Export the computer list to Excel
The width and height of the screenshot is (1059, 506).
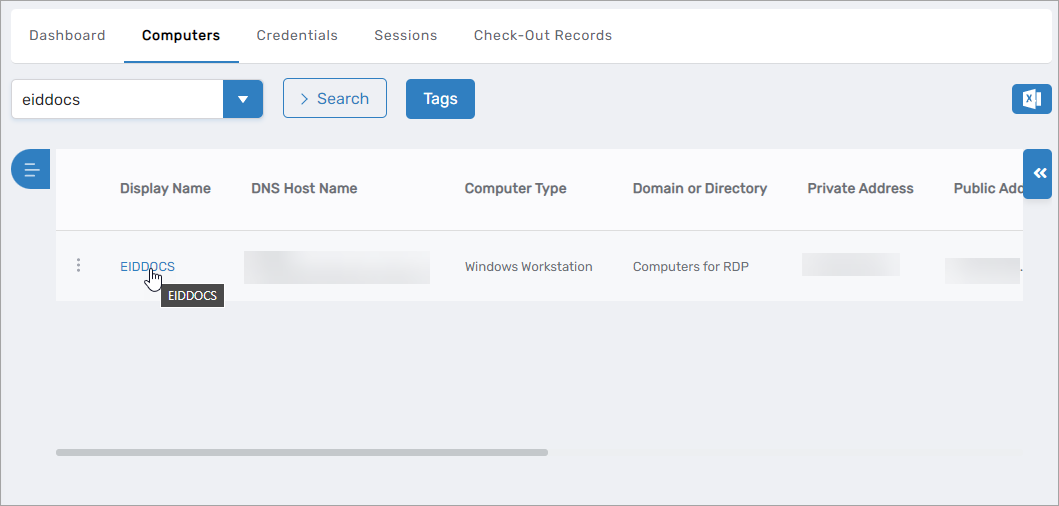tap(1031, 99)
